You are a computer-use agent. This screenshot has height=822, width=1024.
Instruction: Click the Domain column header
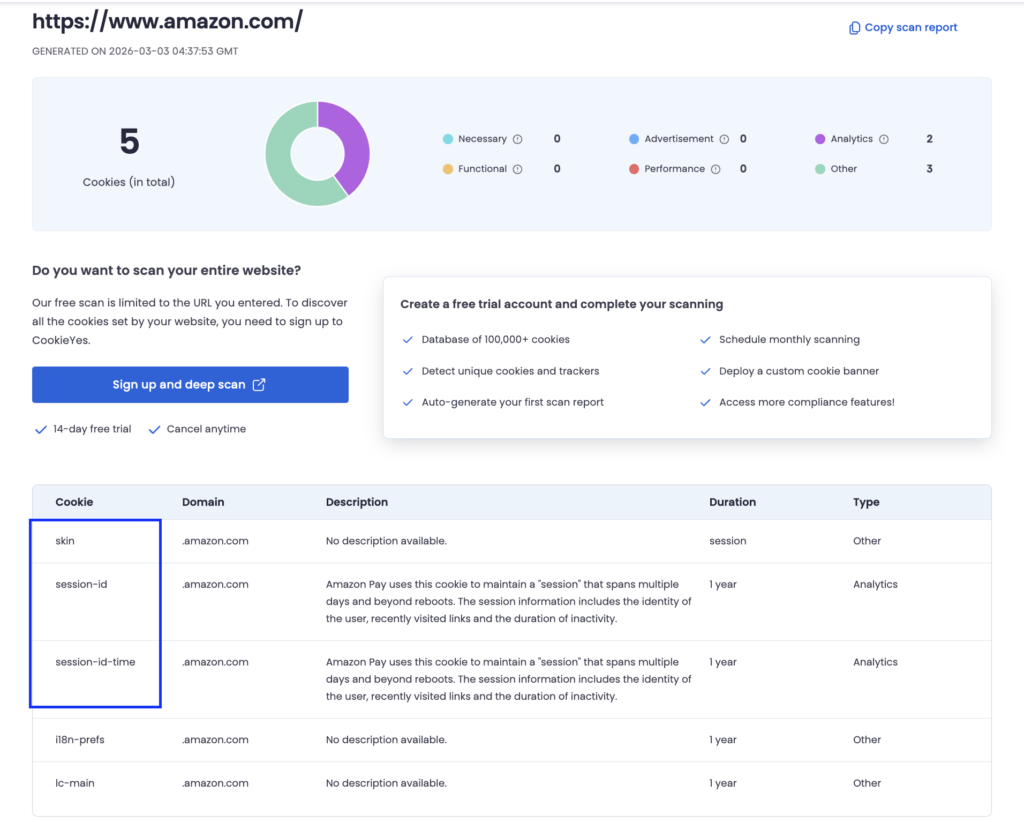tap(203, 502)
